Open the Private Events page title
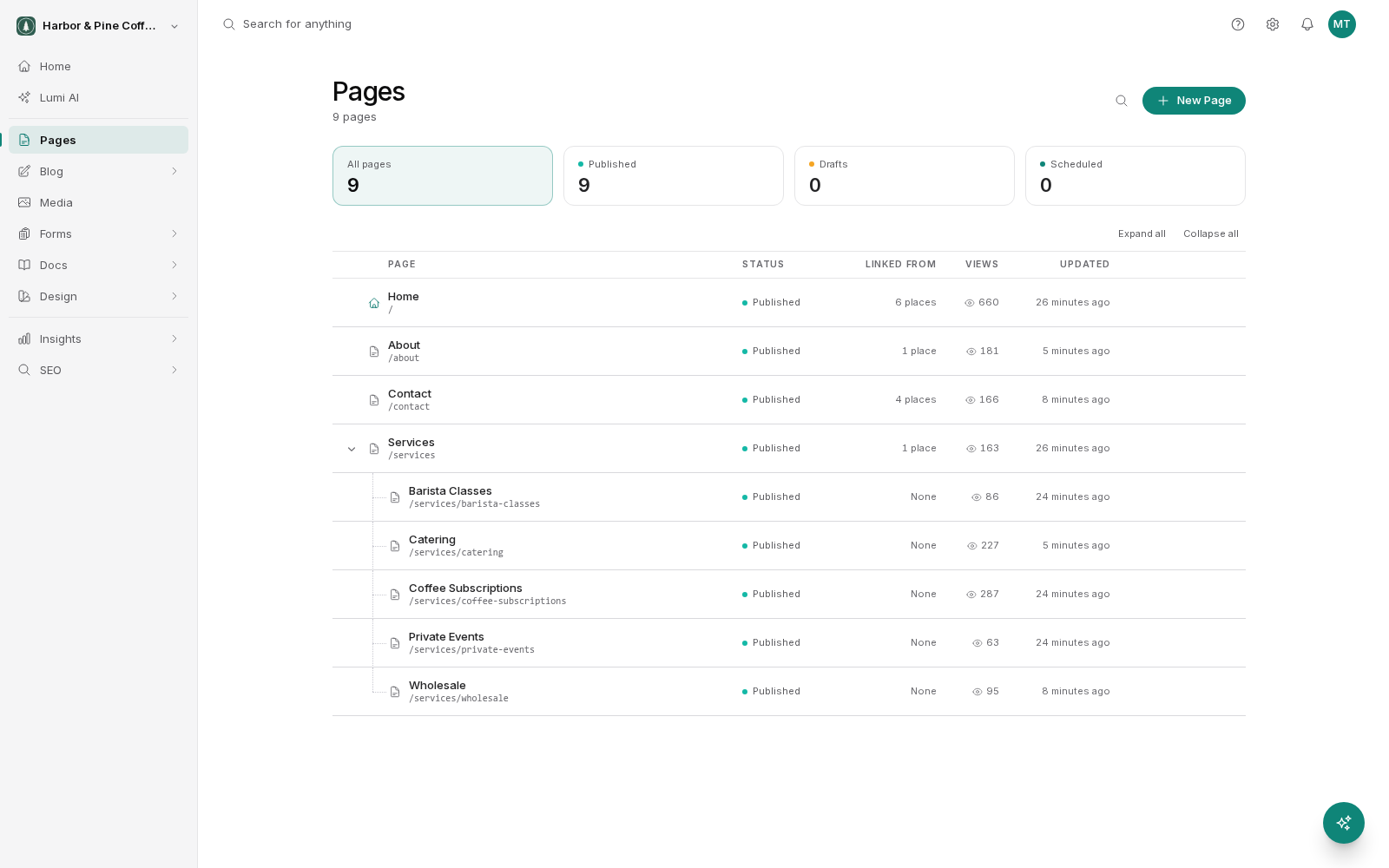Viewport: 1389px width, 868px height. 446,636
